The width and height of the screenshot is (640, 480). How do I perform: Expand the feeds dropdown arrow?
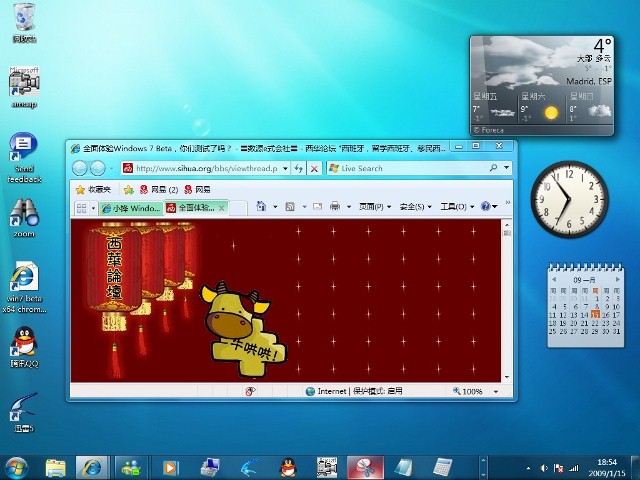pyautogui.click(x=304, y=207)
